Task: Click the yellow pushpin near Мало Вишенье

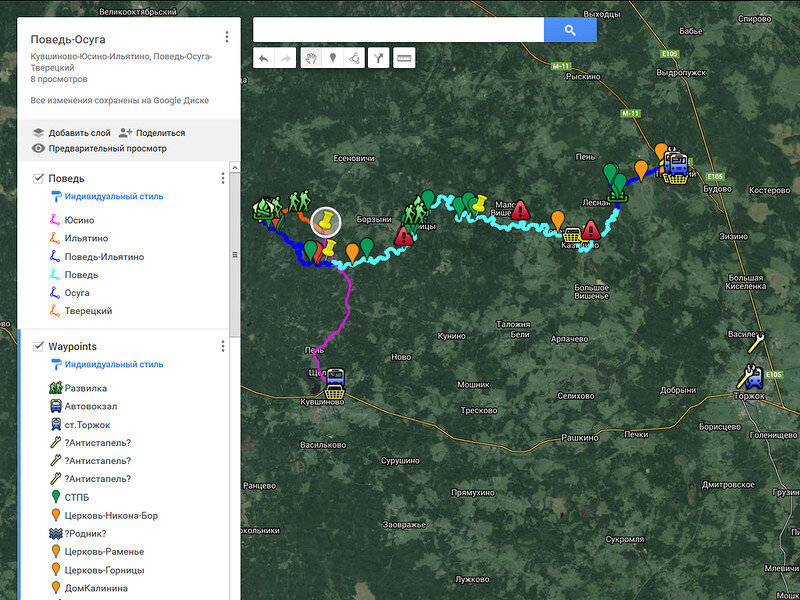Action: coord(478,204)
